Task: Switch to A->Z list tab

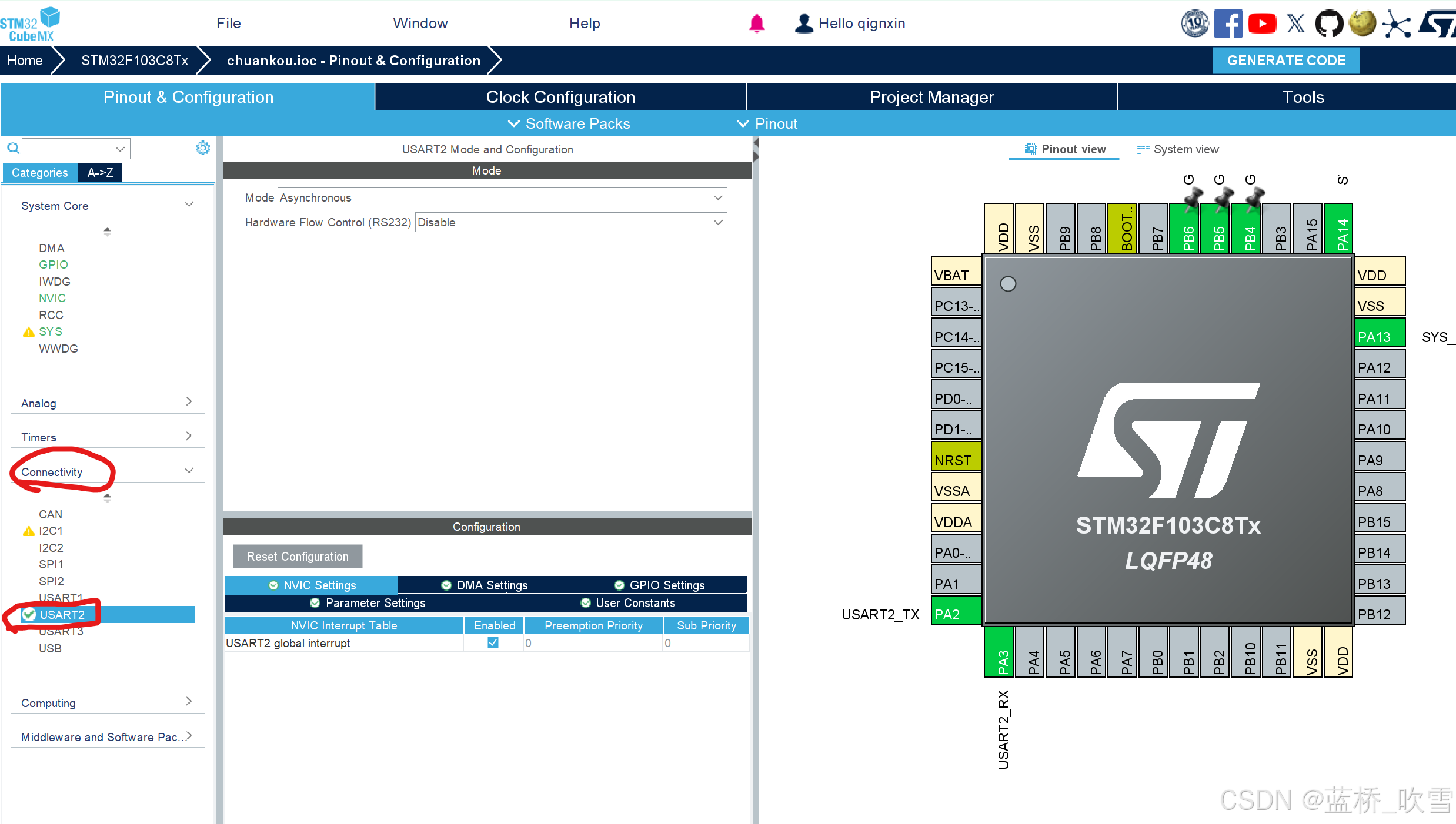Action: tap(100, 173)
